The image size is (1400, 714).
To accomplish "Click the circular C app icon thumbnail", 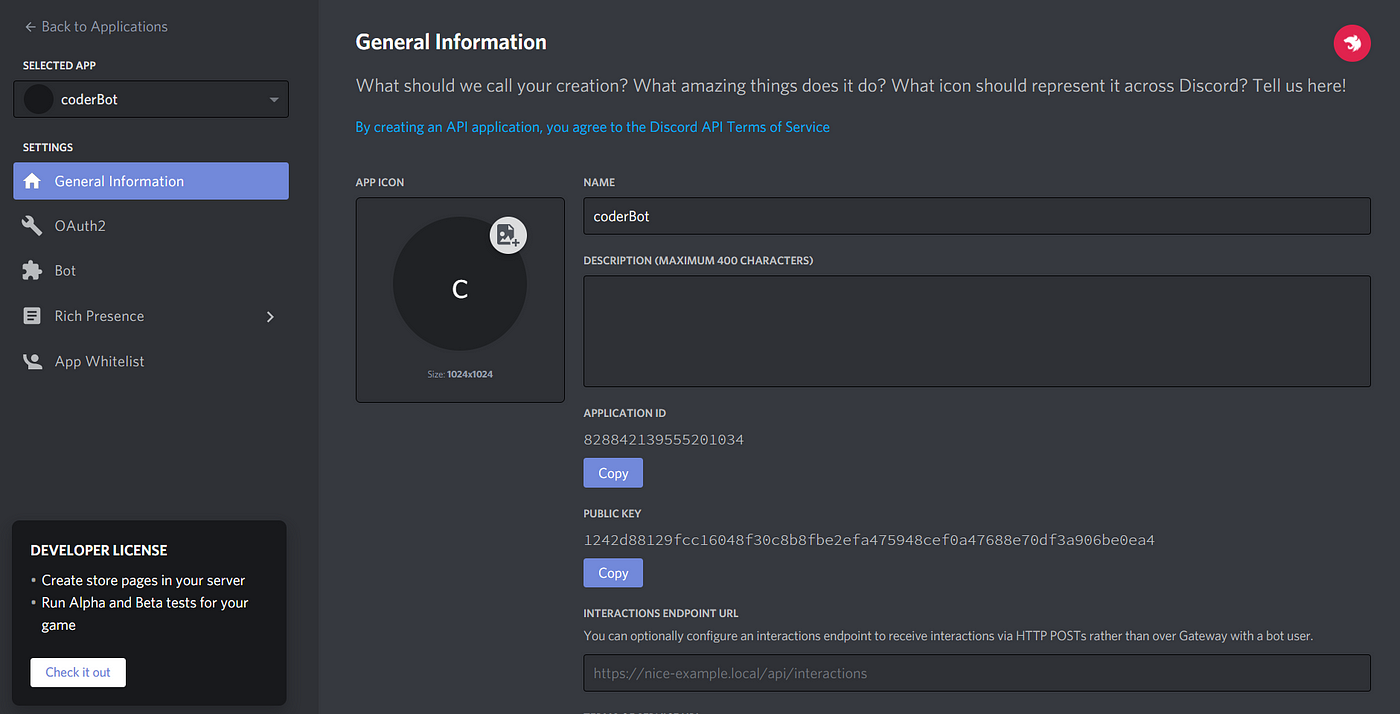I will 460,284.
